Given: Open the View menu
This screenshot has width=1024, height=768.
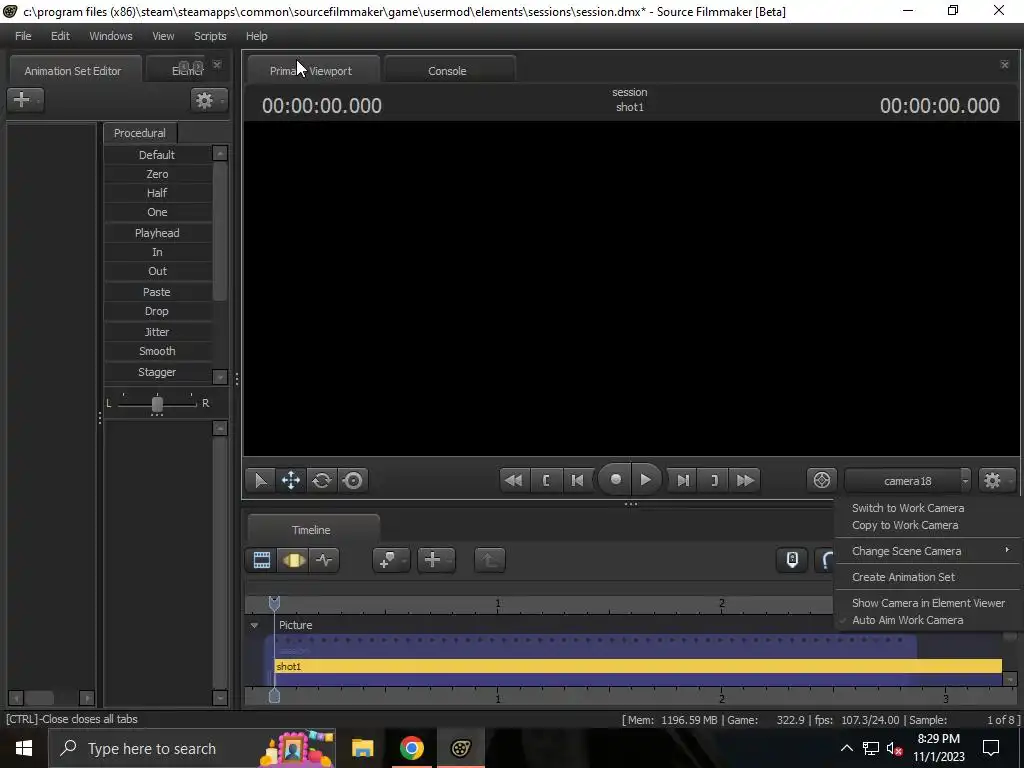Looking at the screenshot, I should click(163, 36).
